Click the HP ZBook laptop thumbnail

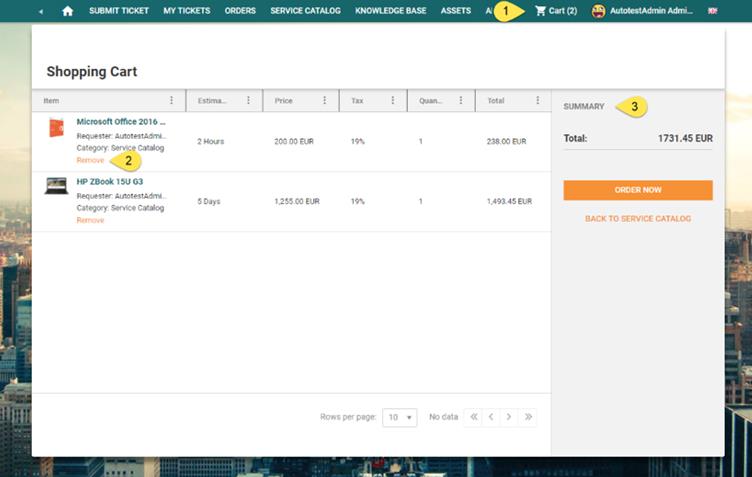(x=56, y=186)
